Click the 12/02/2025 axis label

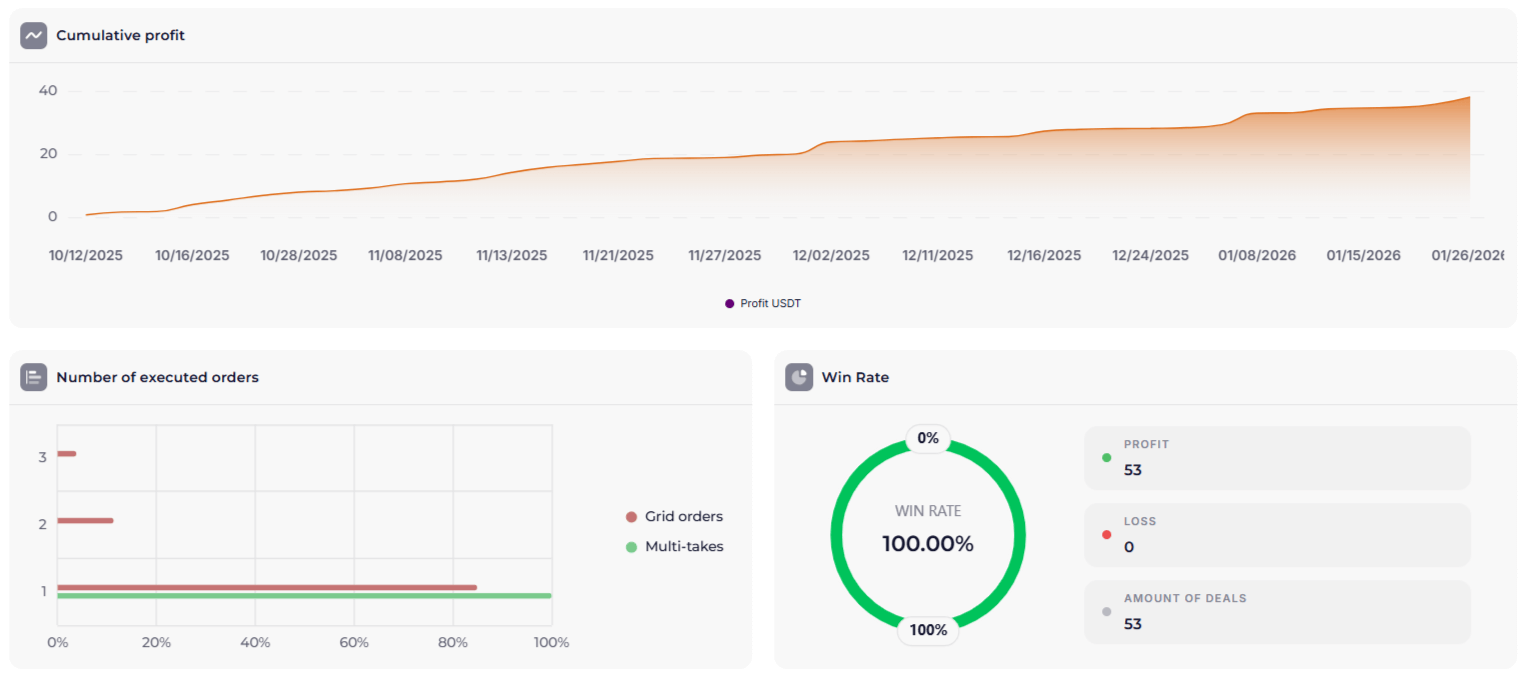[831, 255]
